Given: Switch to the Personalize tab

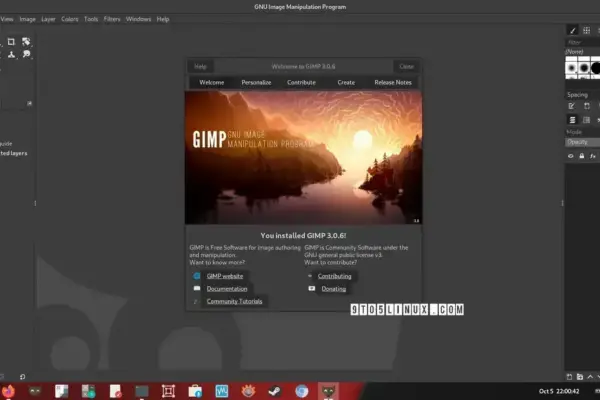Looking at the screenshot, I should pyautogui.click(x=256, y=83).
